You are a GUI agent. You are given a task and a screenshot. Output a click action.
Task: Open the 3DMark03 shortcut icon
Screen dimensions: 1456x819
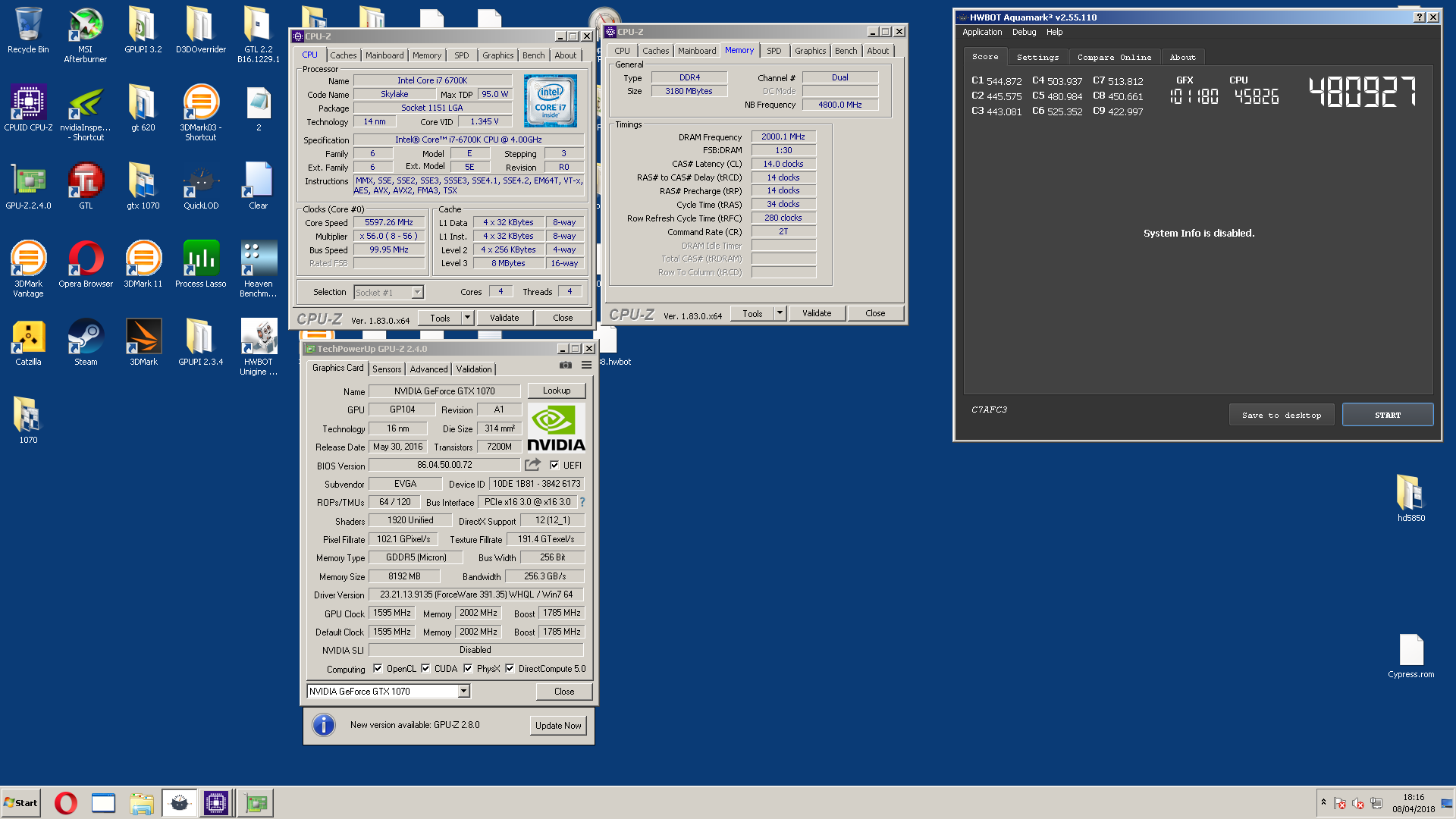pos(201,112)
